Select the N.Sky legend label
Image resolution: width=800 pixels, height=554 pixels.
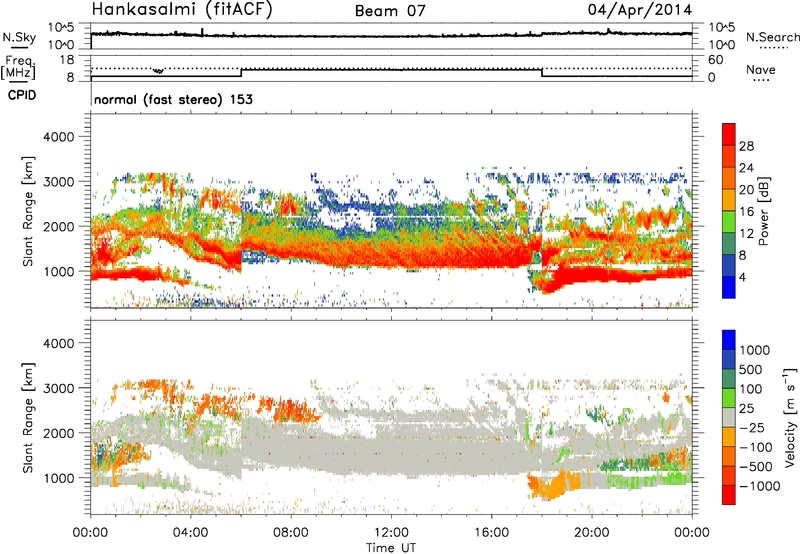pyautogui.click(x=19, y=37)
